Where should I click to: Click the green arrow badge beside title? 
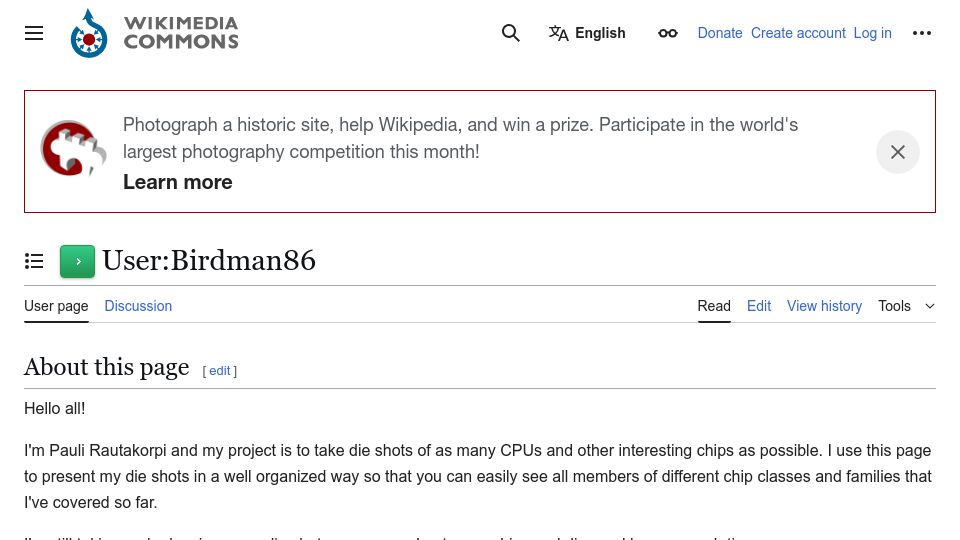(77, 261)
